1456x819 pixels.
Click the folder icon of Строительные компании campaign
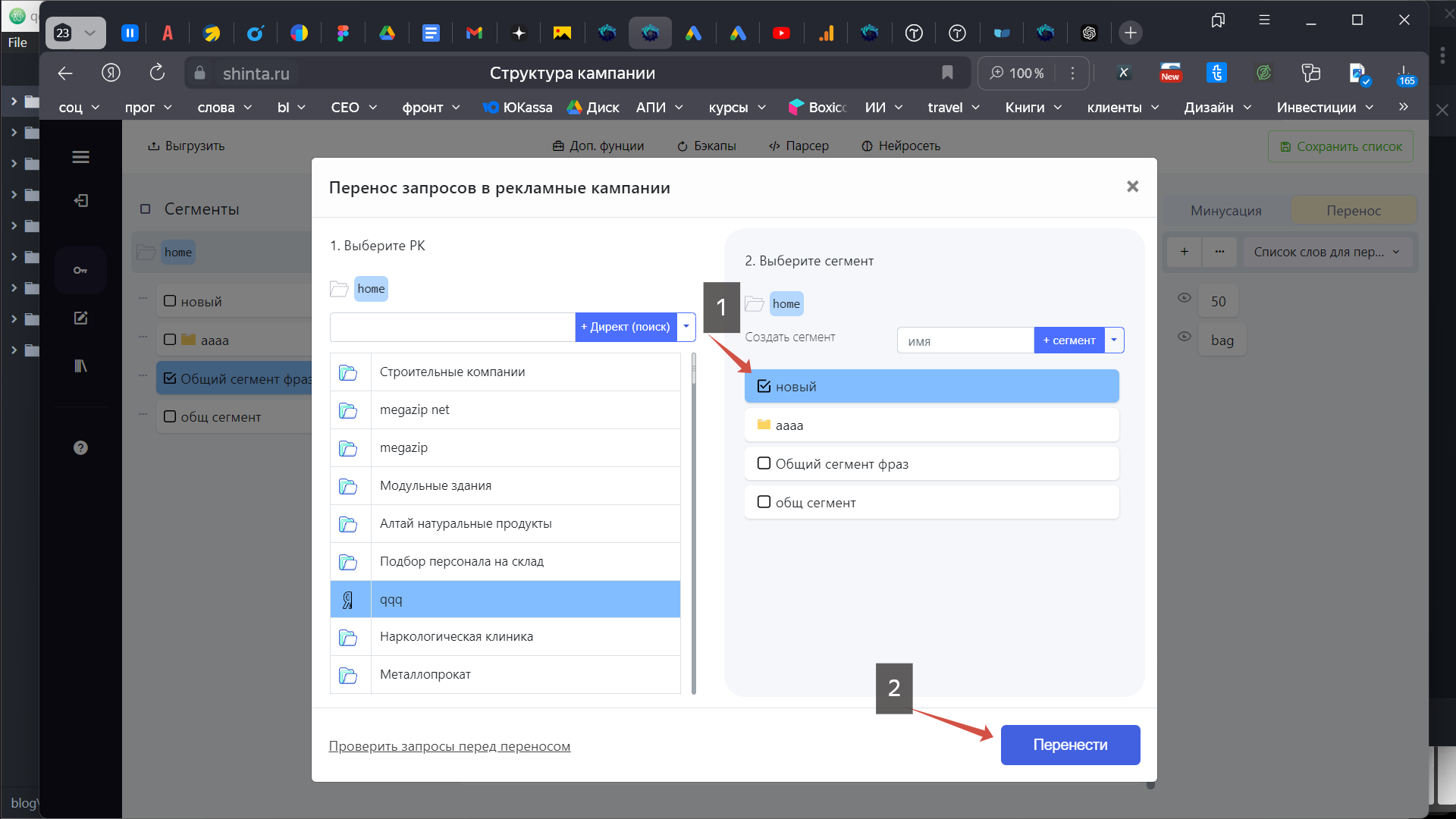click(348, 372)
